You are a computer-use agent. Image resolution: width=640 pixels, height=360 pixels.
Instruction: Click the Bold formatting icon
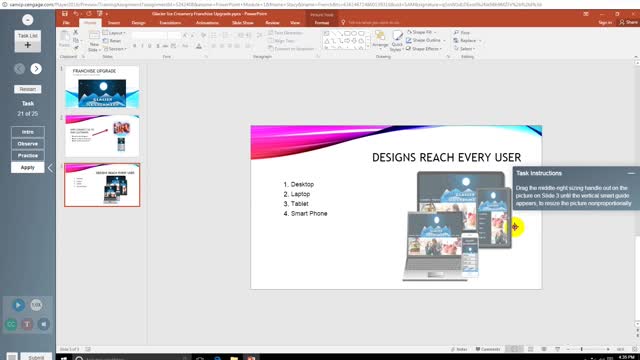[x=134, y=46]
